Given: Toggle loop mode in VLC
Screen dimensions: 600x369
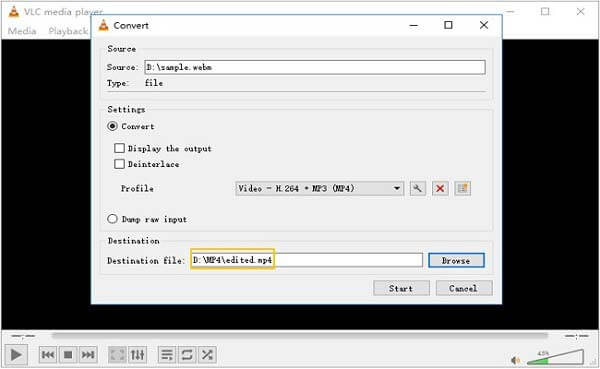Looking at the screenshot, I should tap(187, 355).
